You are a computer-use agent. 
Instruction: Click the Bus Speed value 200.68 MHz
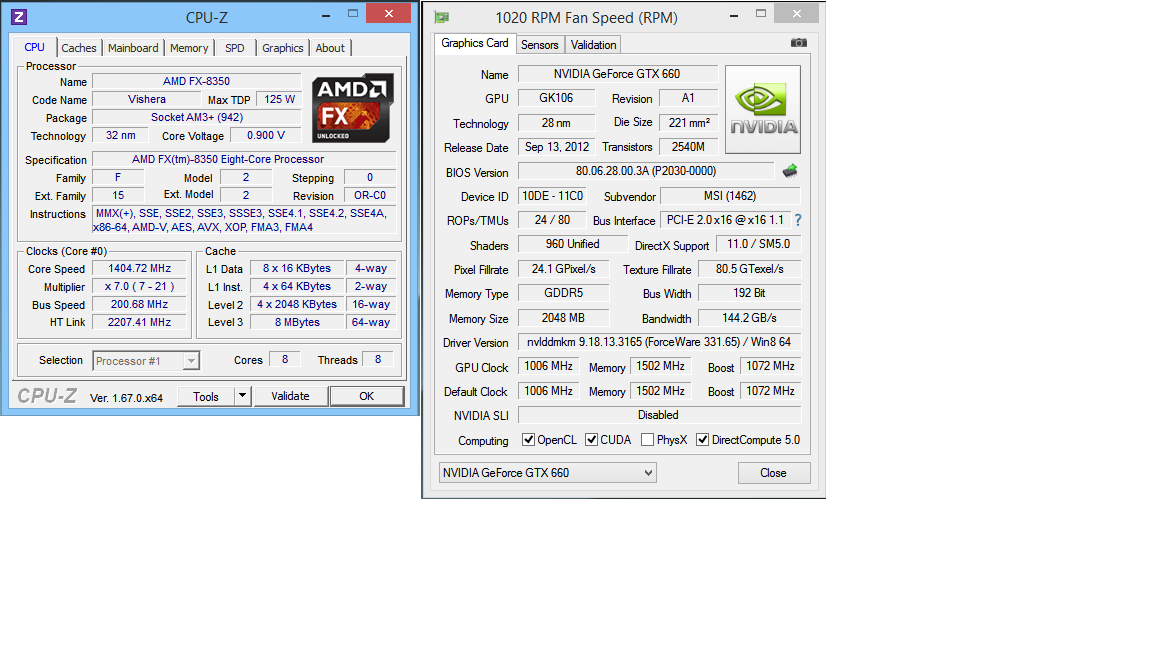140,304
